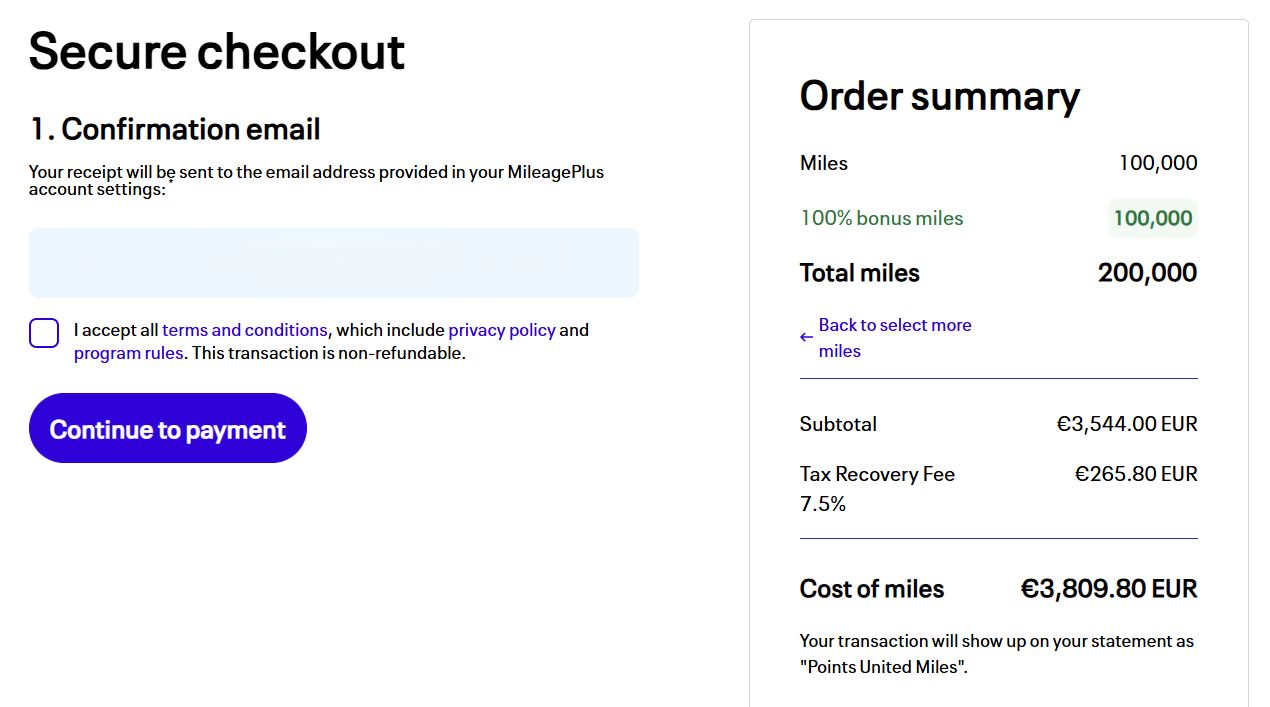Click the green 100% bonus miles label
Screen dimensions: 1270x707
pos(881,217)
